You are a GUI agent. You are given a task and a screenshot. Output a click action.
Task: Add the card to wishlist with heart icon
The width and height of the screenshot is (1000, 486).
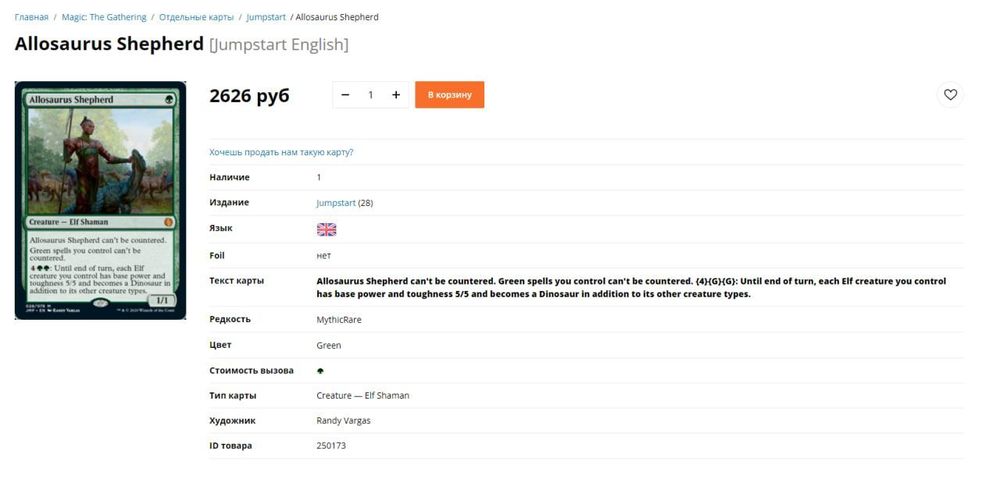(x=950, y=95)
